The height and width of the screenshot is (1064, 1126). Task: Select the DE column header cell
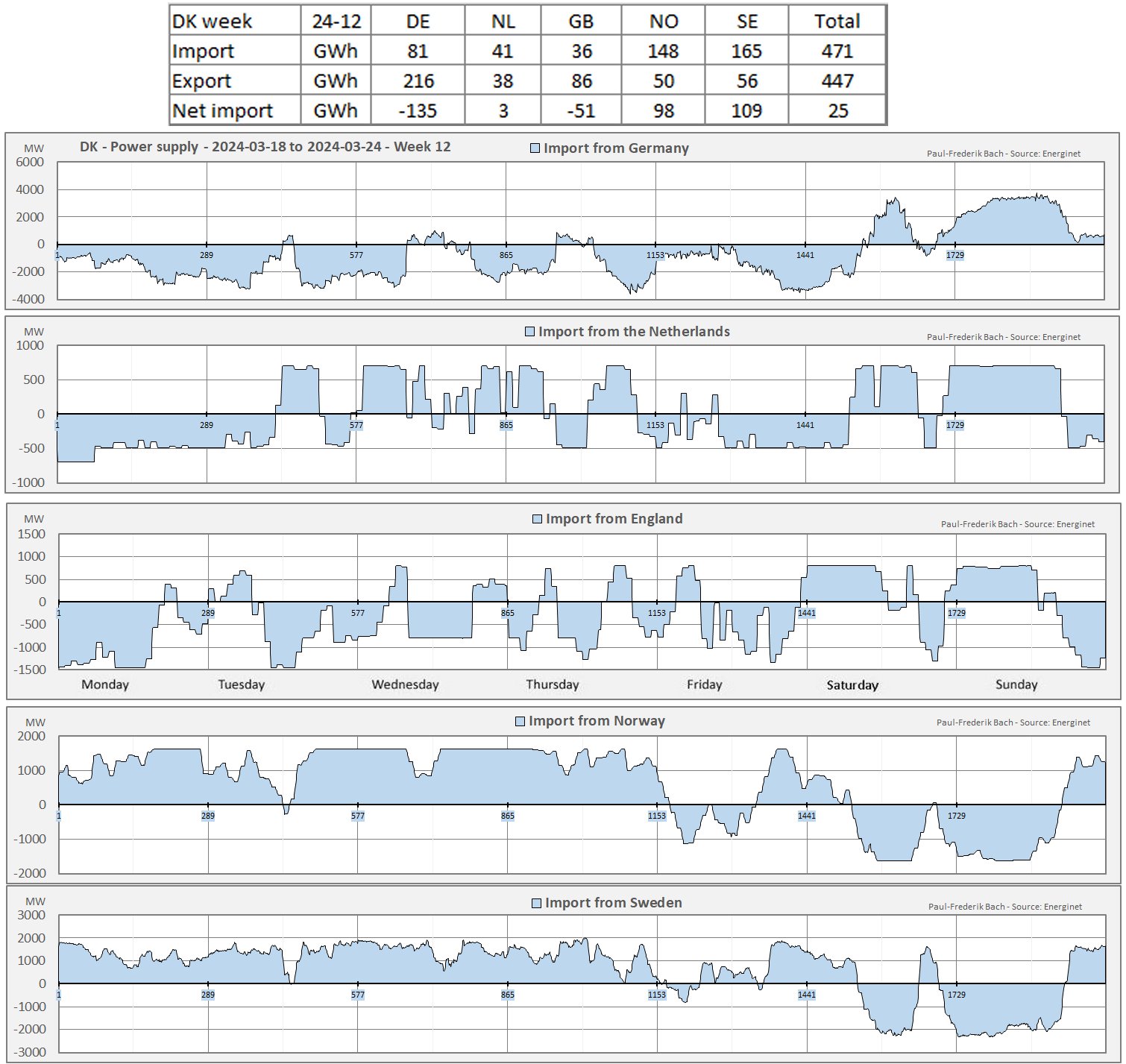418,21
